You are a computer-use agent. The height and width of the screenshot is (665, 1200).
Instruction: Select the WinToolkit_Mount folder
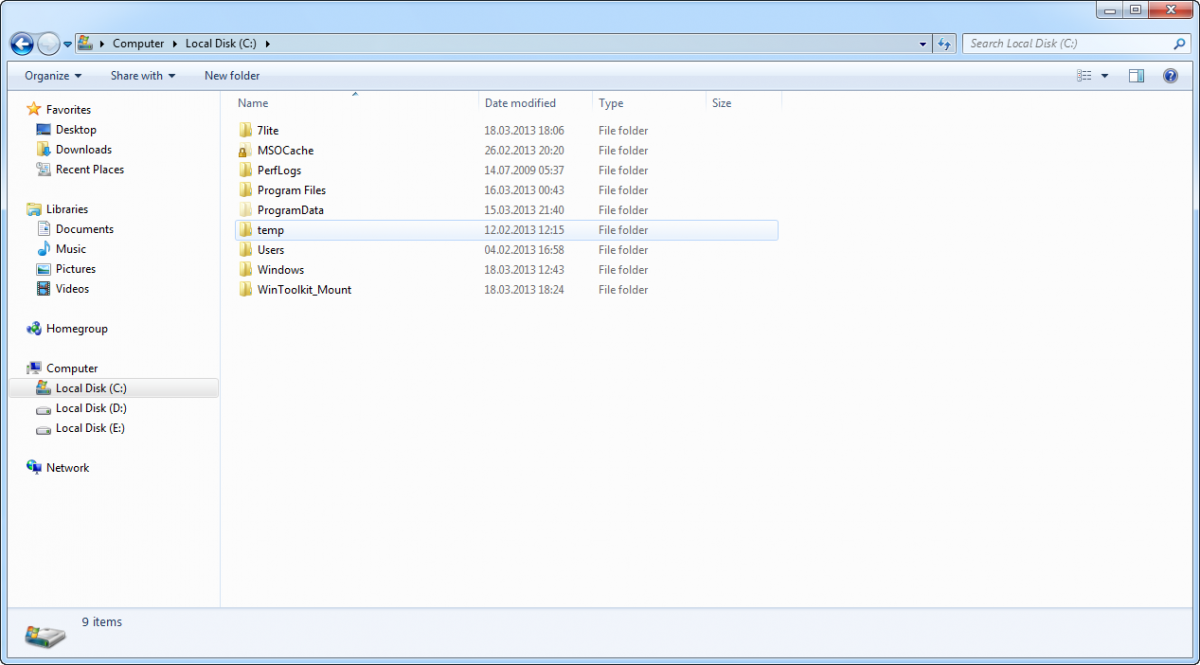[x=303, y=290]
